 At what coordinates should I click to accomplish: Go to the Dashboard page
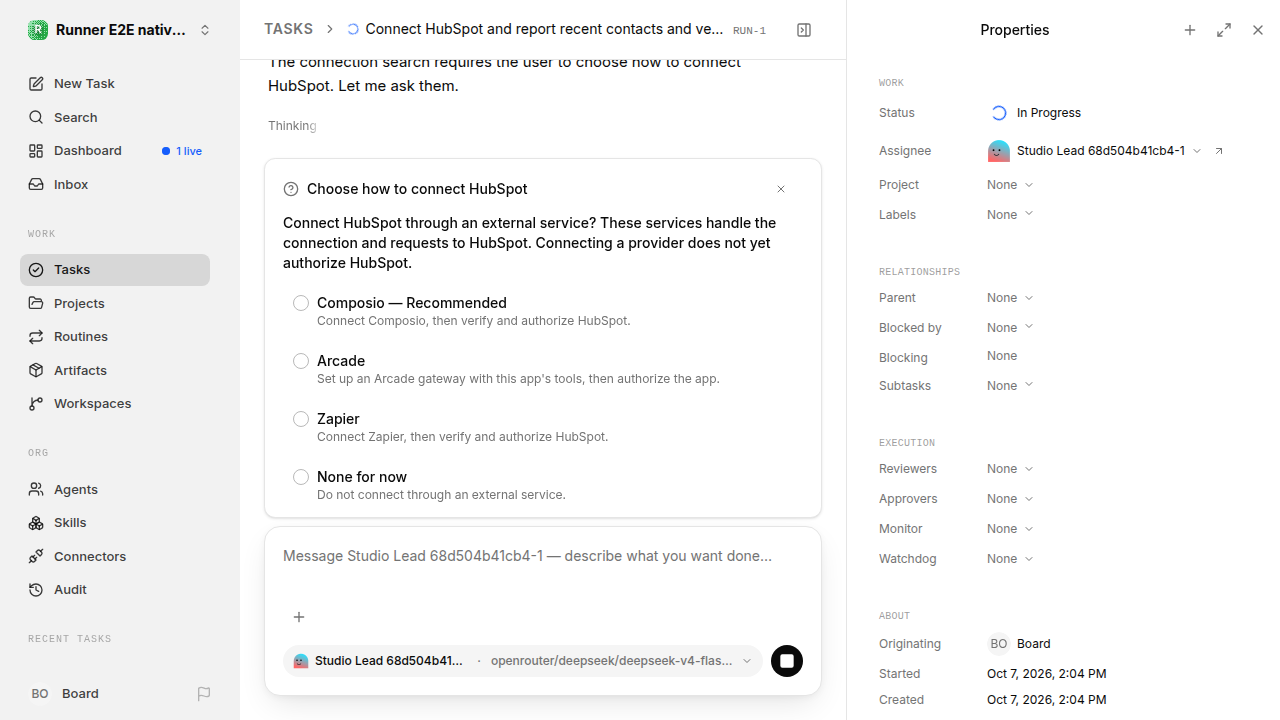tap(115, 151)
